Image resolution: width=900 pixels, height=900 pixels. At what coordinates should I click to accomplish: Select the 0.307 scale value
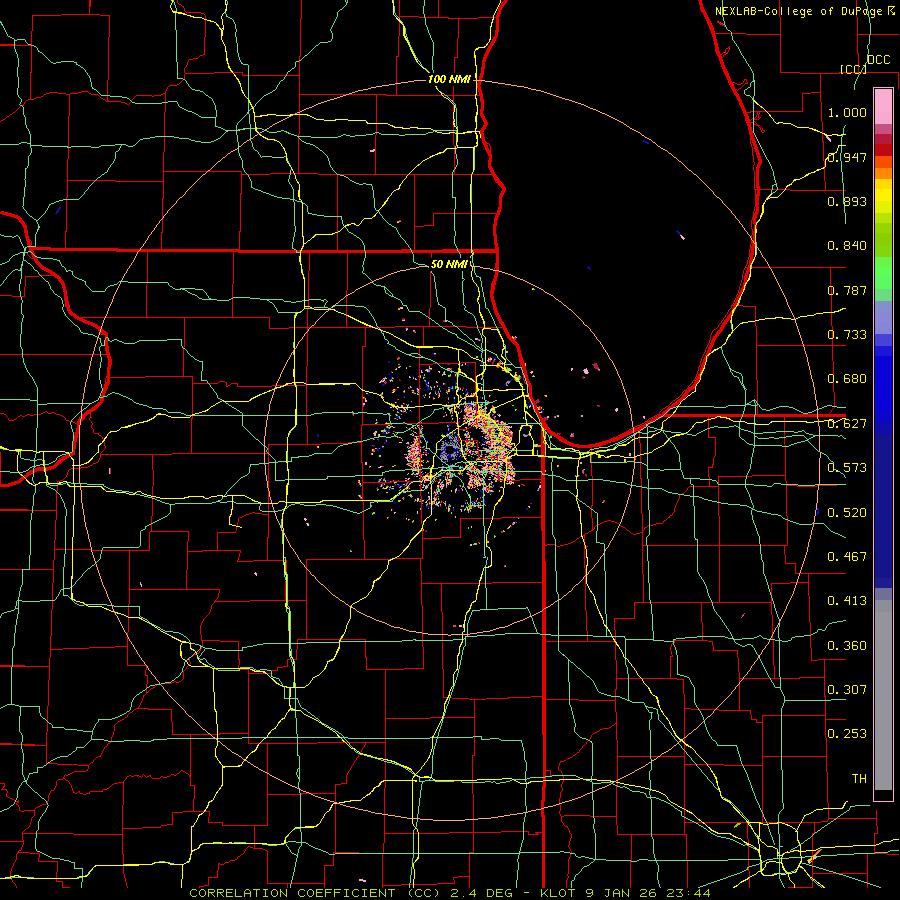click(x=847, y=689)
